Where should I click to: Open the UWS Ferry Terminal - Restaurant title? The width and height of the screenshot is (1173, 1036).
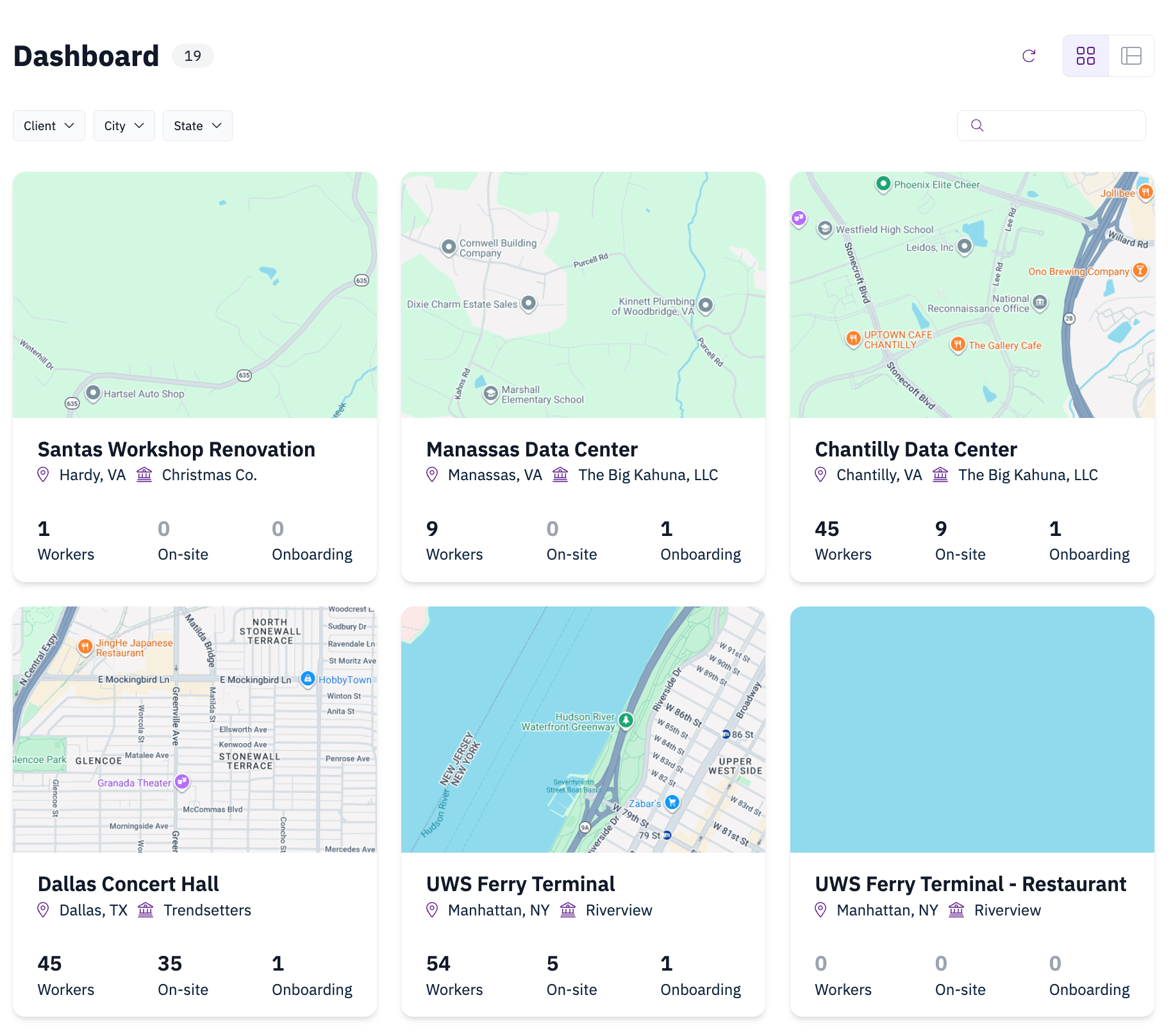970,884
